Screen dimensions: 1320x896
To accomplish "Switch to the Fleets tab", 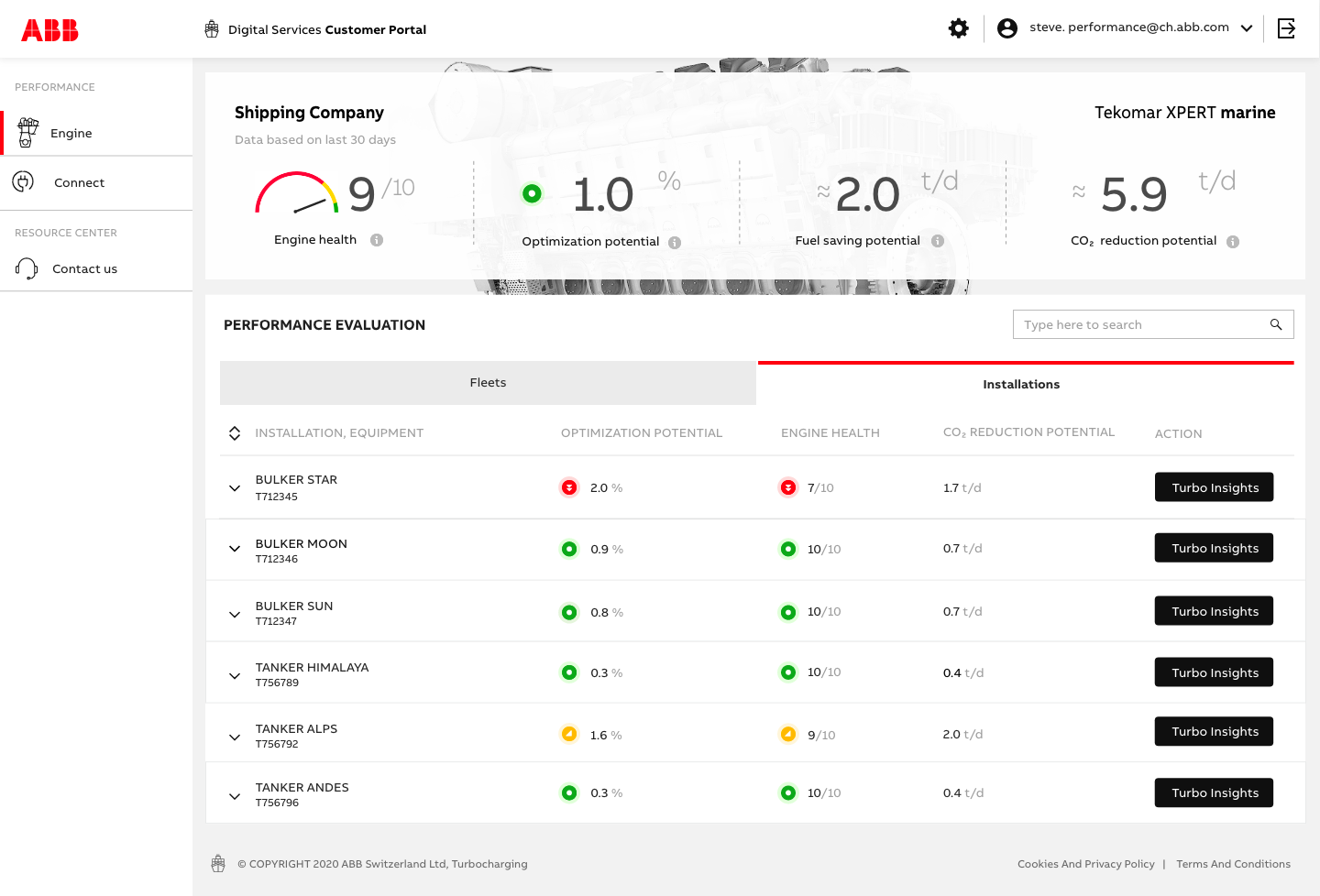I will [x=488, y=383].
